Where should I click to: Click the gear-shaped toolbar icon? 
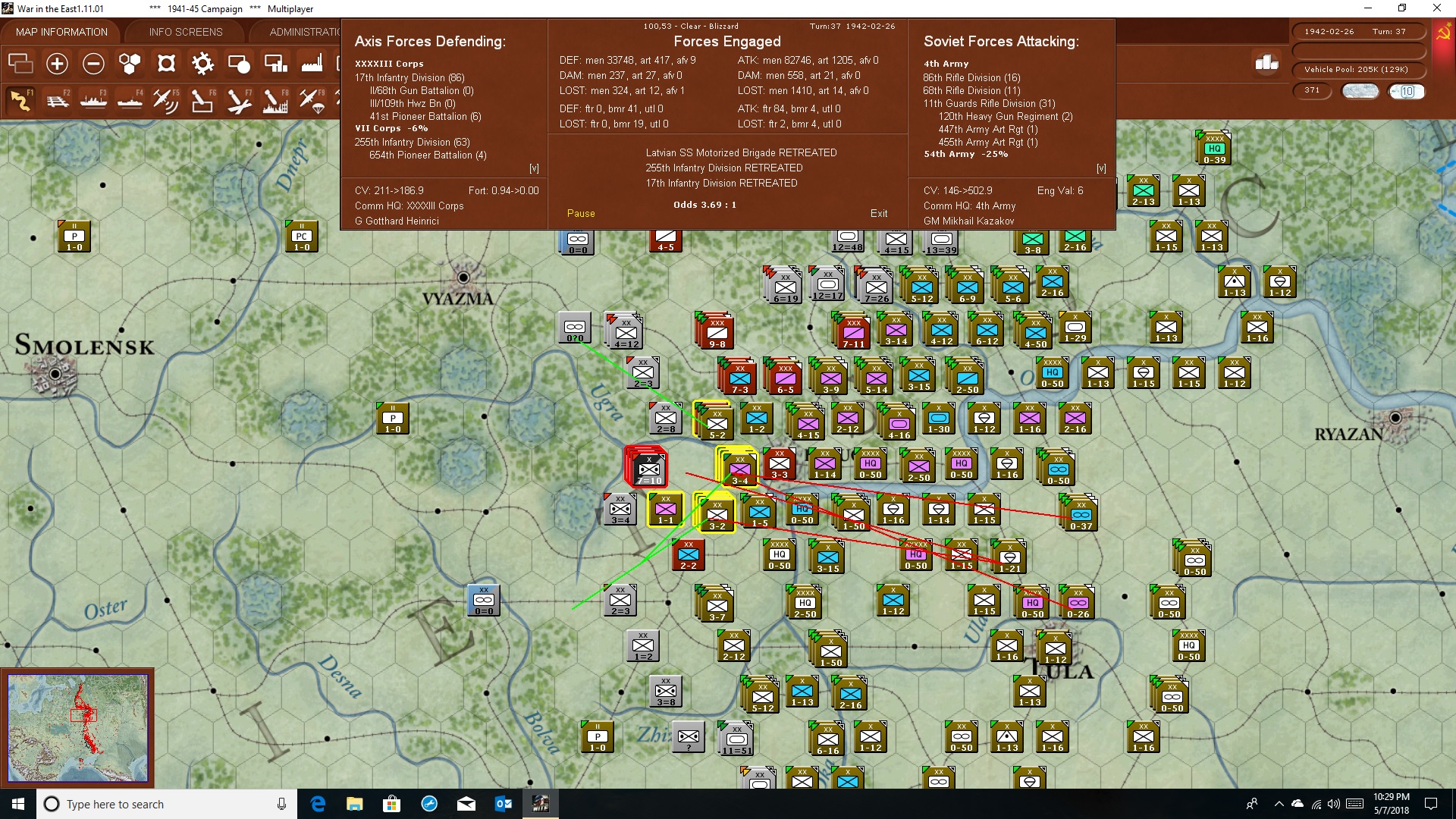click(x=202, y=64)
